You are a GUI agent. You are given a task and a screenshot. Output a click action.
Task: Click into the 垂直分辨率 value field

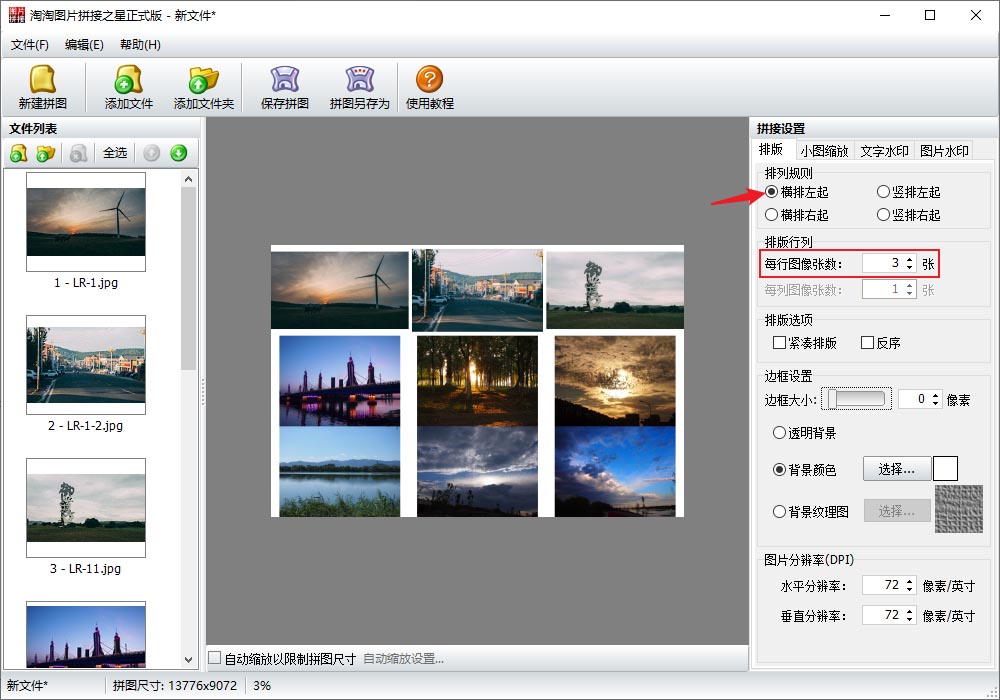(x=883, y=615)
